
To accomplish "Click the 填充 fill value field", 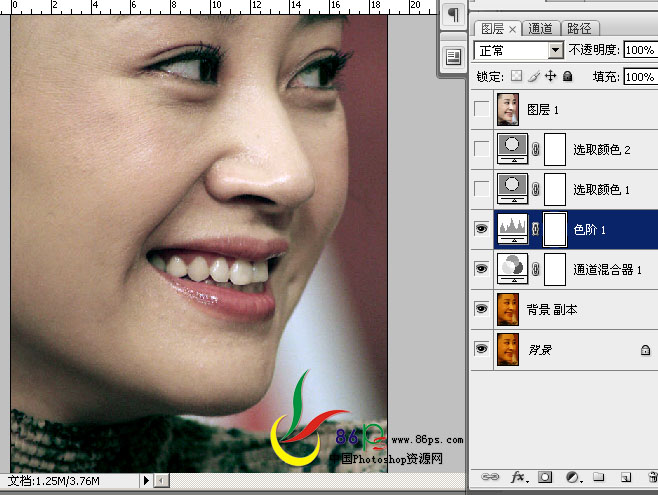I will [x=640, y=77].
